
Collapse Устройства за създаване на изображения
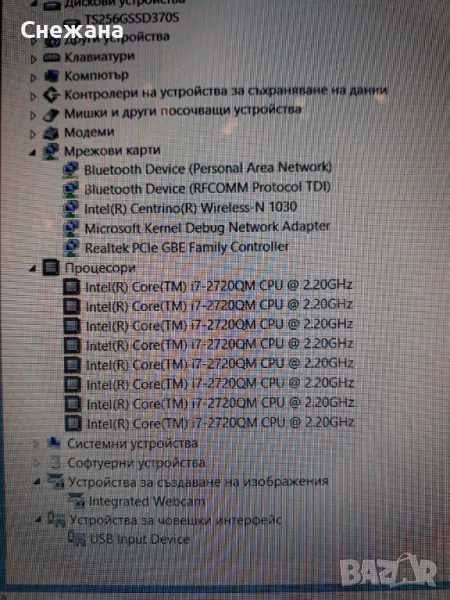[x=37, y=482]
